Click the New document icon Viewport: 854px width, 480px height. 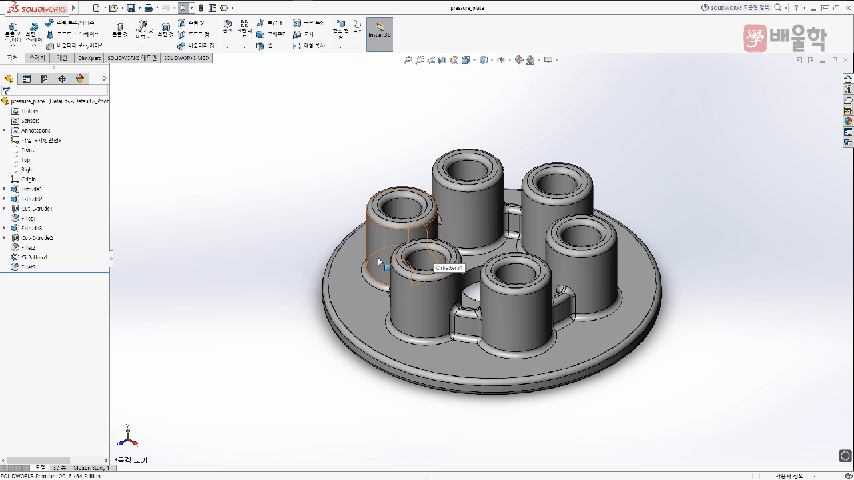pos(96,8)
